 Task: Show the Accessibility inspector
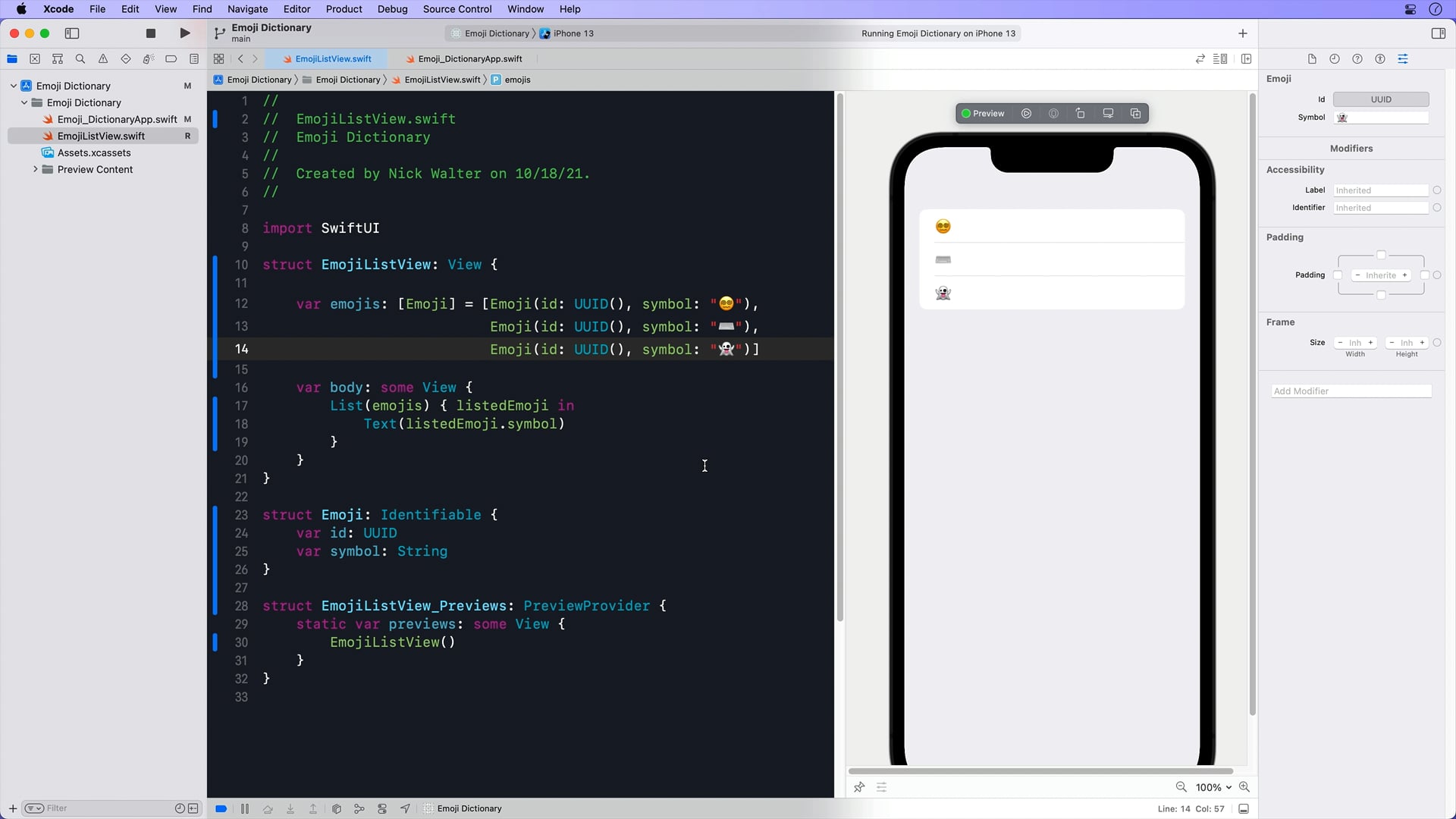[x=1380, y=59]
